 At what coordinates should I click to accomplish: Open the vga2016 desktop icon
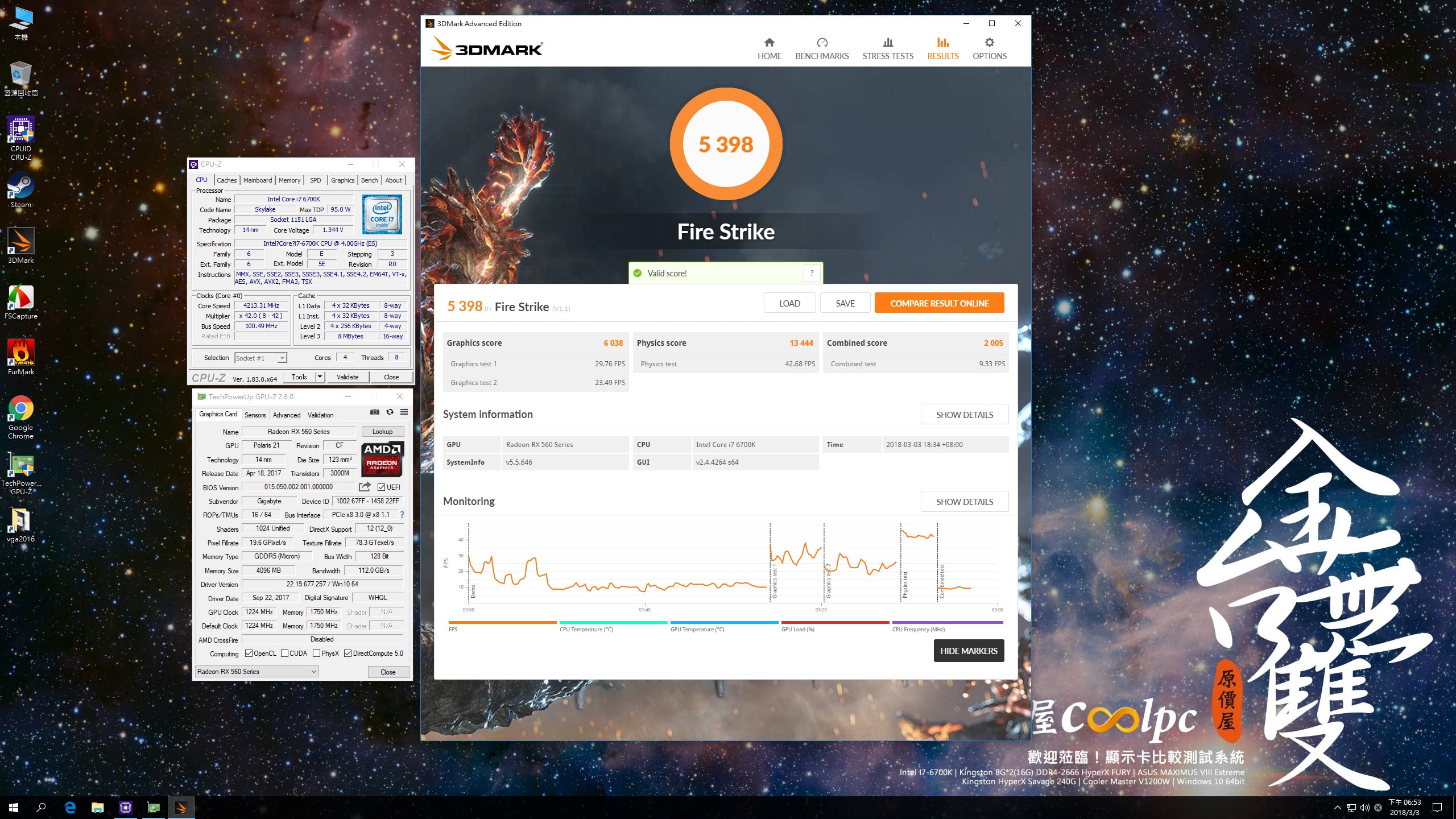(21, 525)
